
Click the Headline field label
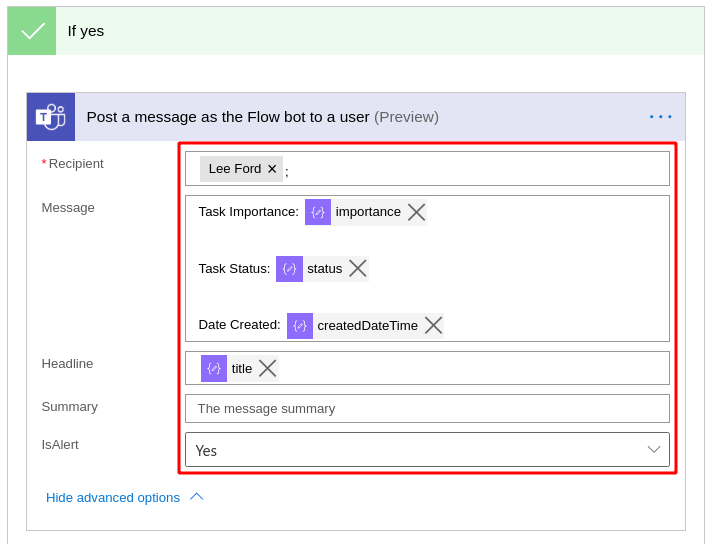click(67, 364)
